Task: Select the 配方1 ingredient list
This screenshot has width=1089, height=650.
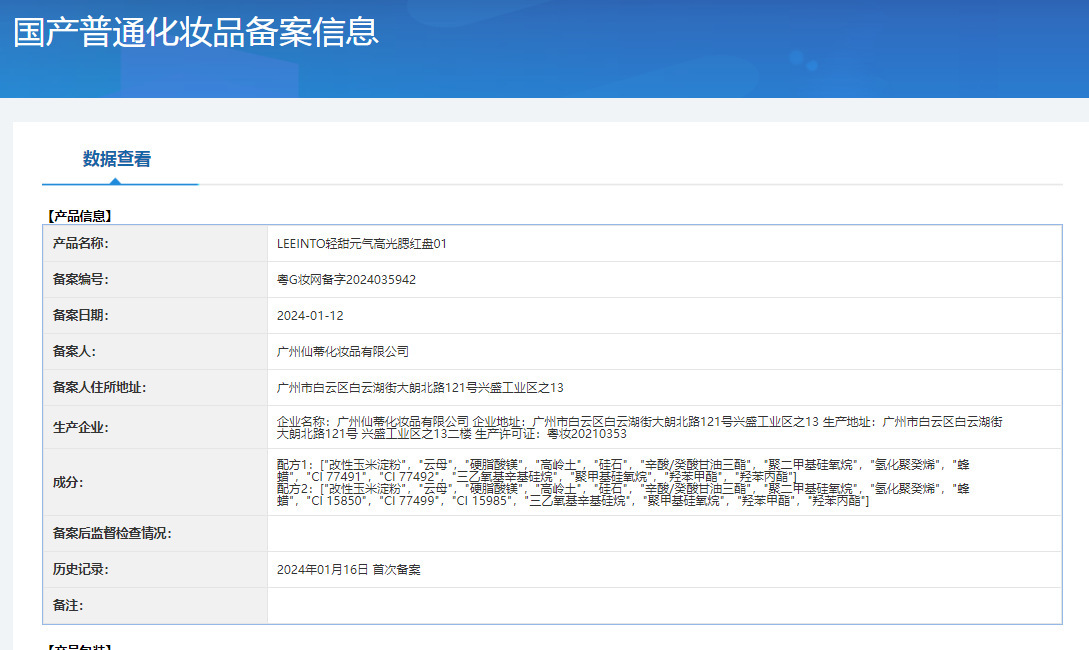Action: point(623,470)
